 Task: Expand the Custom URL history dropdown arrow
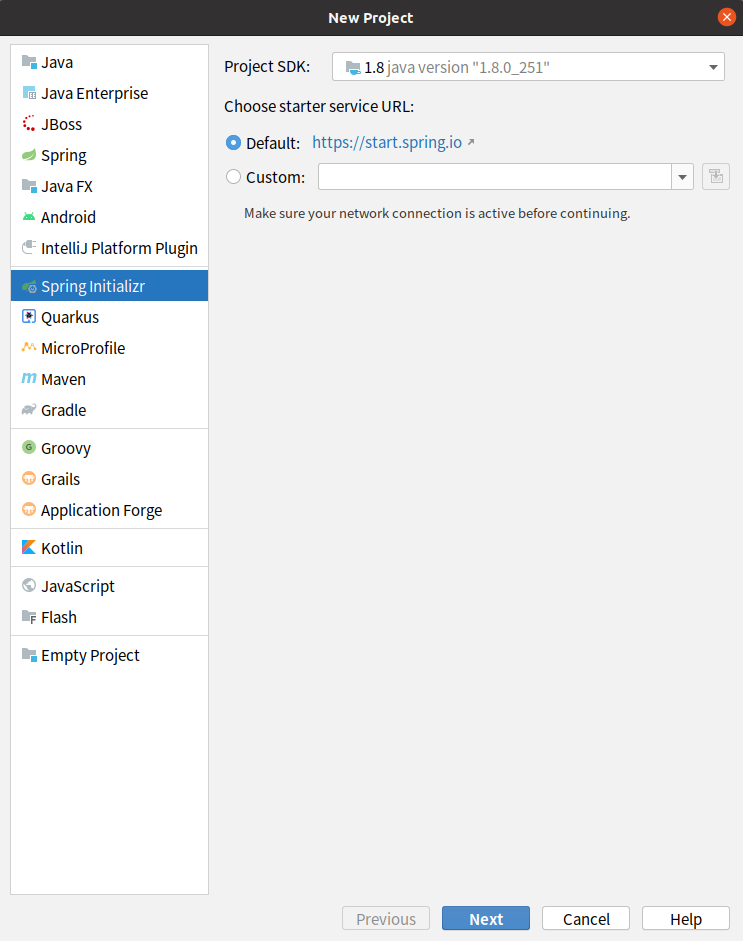click(x=682, y=177)
